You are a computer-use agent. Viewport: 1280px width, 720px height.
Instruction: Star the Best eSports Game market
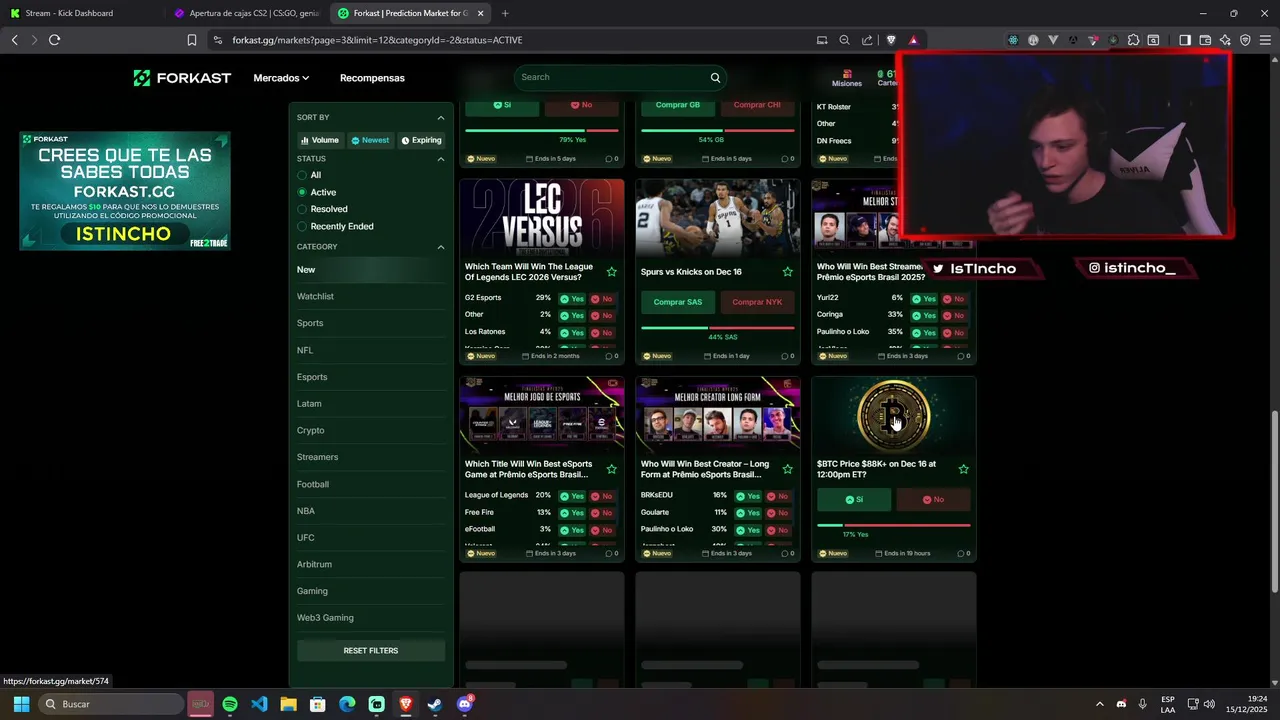pyautogui.click(x=612, y=469)
